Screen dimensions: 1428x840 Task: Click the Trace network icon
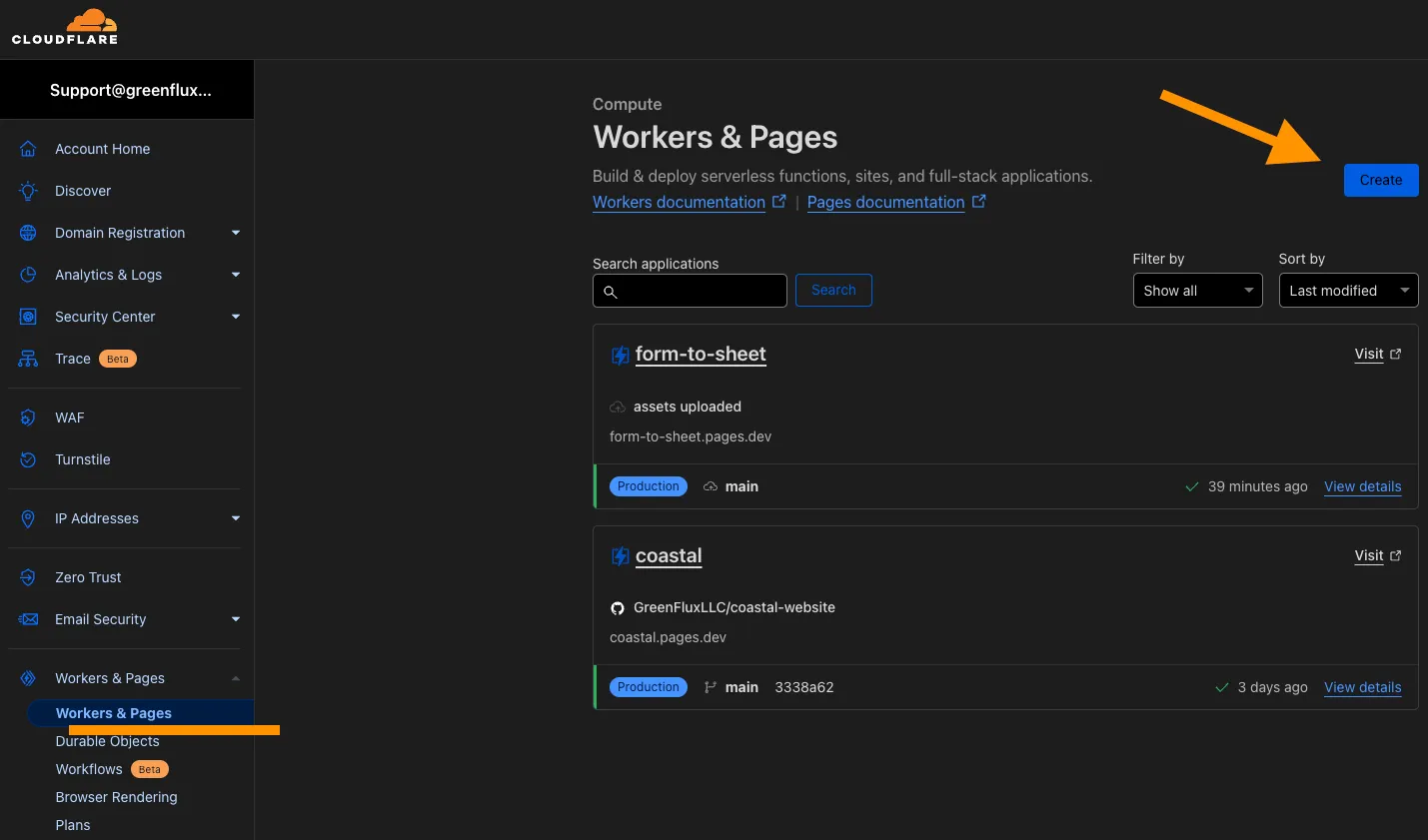click(x=28, y=359)
